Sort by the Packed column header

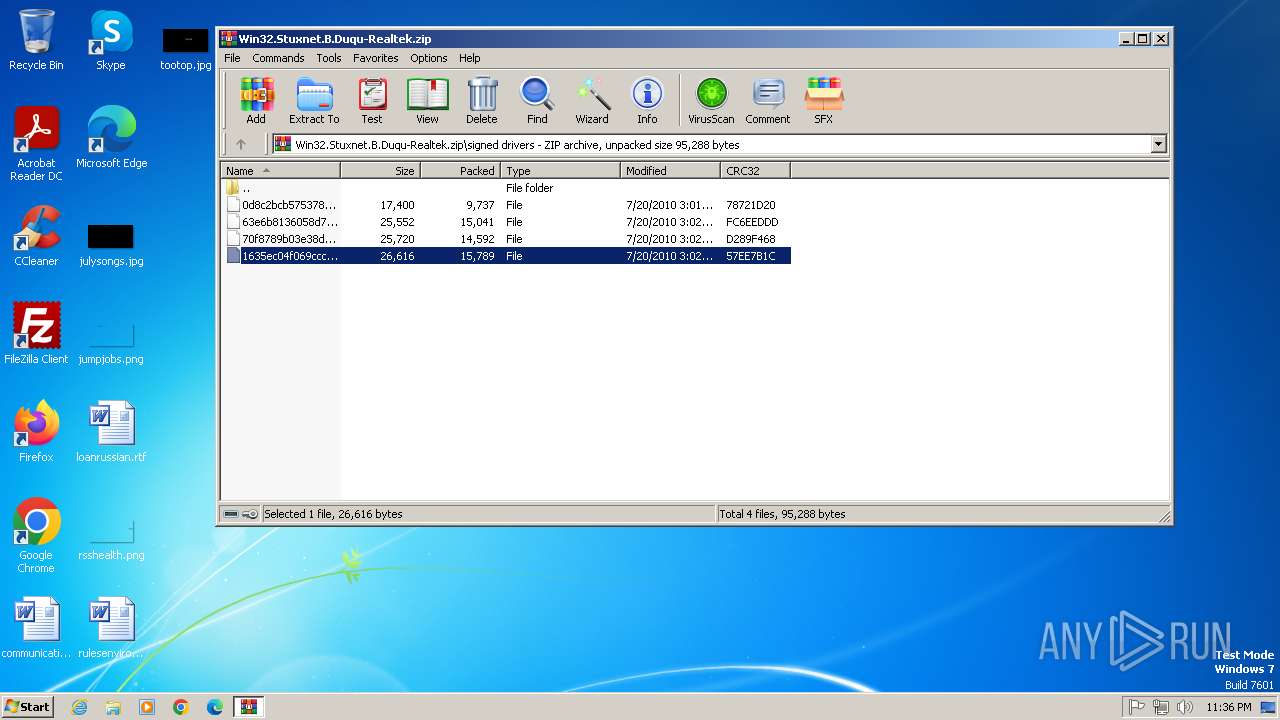(x=460, y=171)
